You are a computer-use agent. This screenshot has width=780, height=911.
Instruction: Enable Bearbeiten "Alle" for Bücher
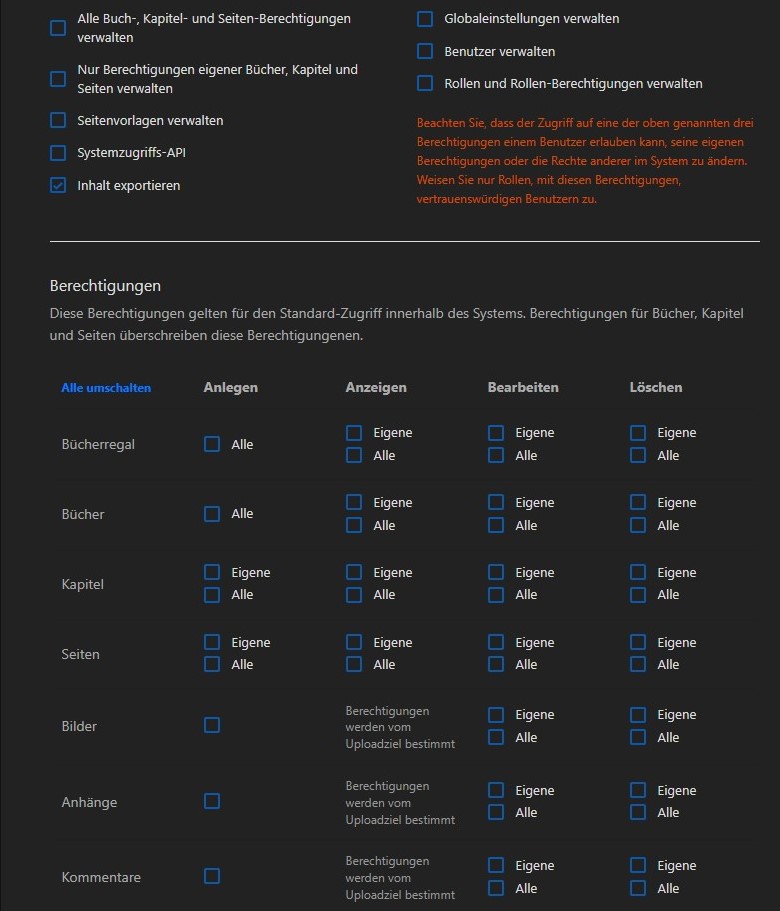pyautogui.click(x=496, y=525)
